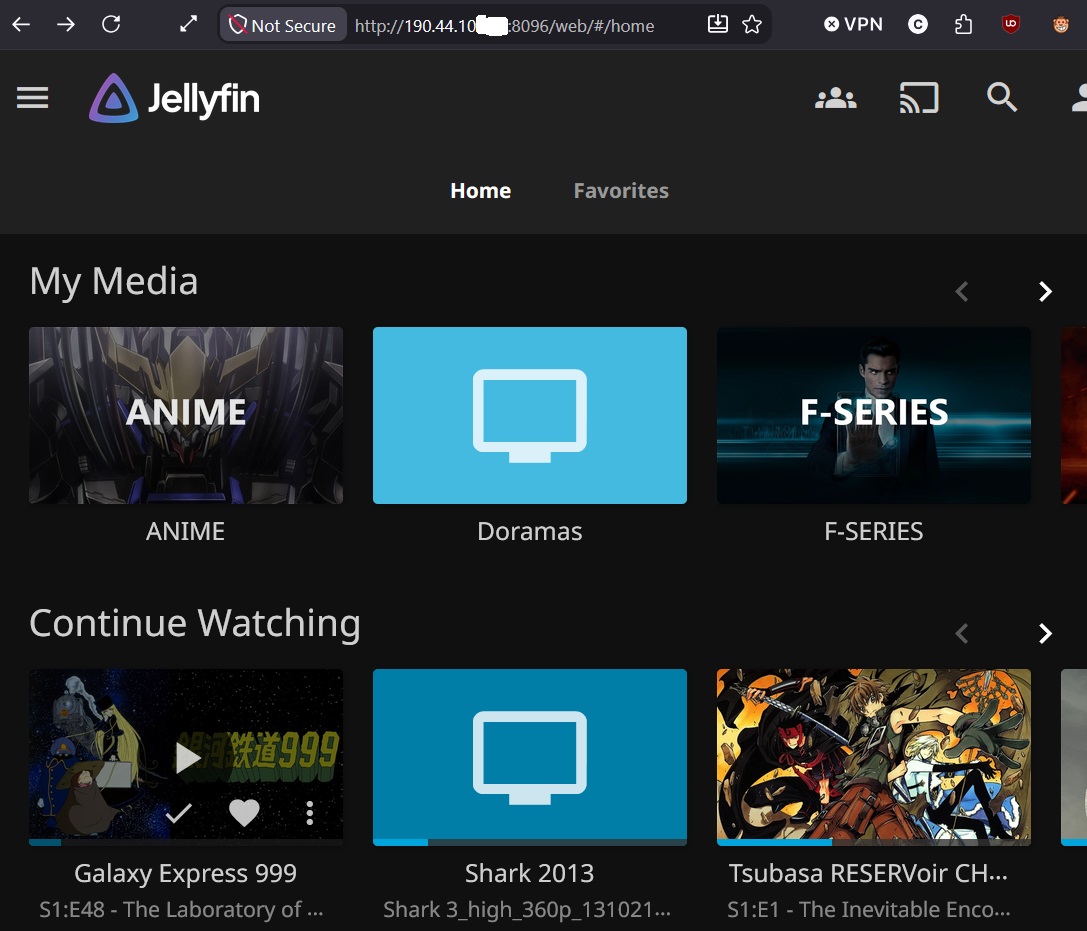Go back to the previous browser page
The height and width of the screenshot is (931, 1087).
[21, 25]
